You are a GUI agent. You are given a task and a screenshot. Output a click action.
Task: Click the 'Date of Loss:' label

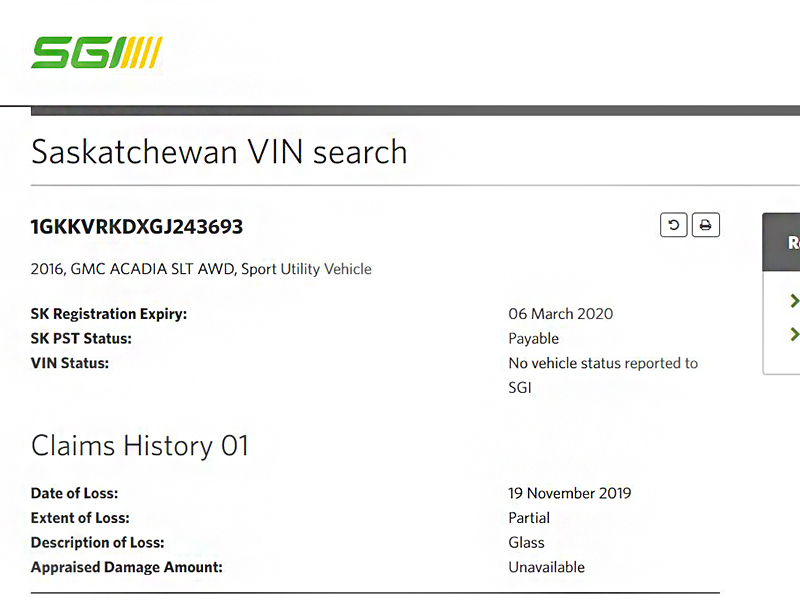(74, 493)
